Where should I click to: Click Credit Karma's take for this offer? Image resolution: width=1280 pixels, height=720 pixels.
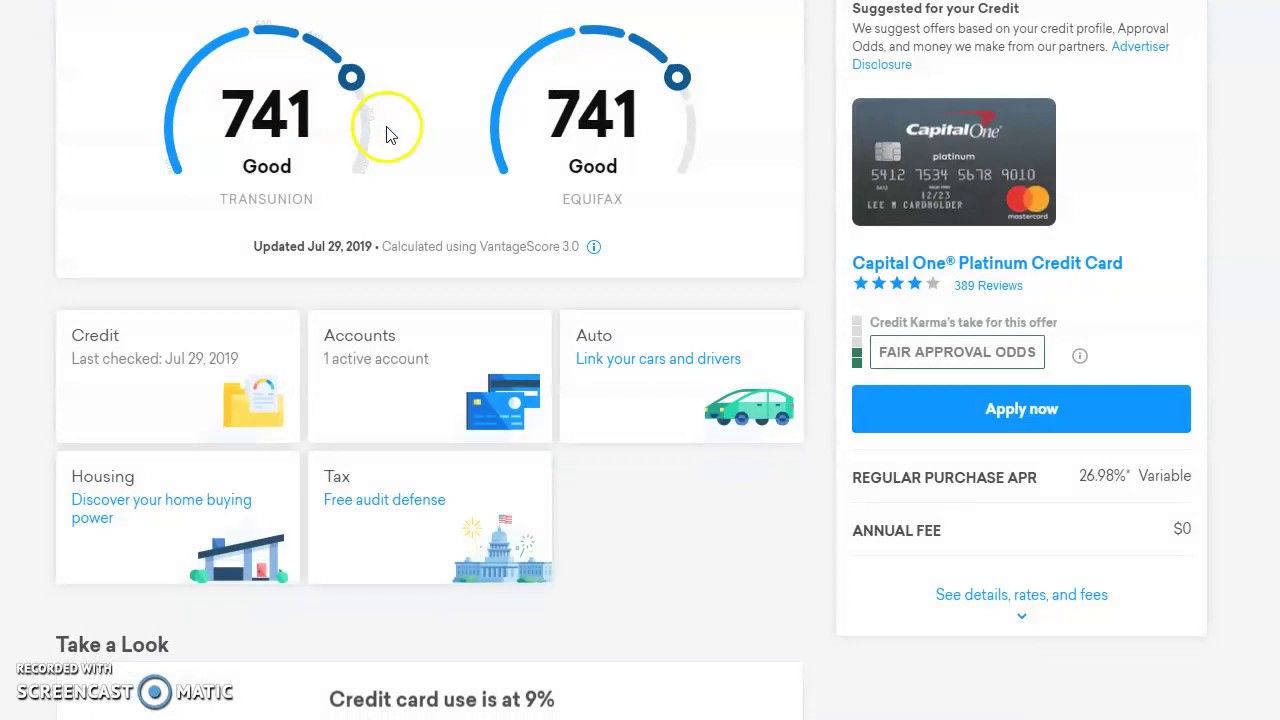point(963,322)
